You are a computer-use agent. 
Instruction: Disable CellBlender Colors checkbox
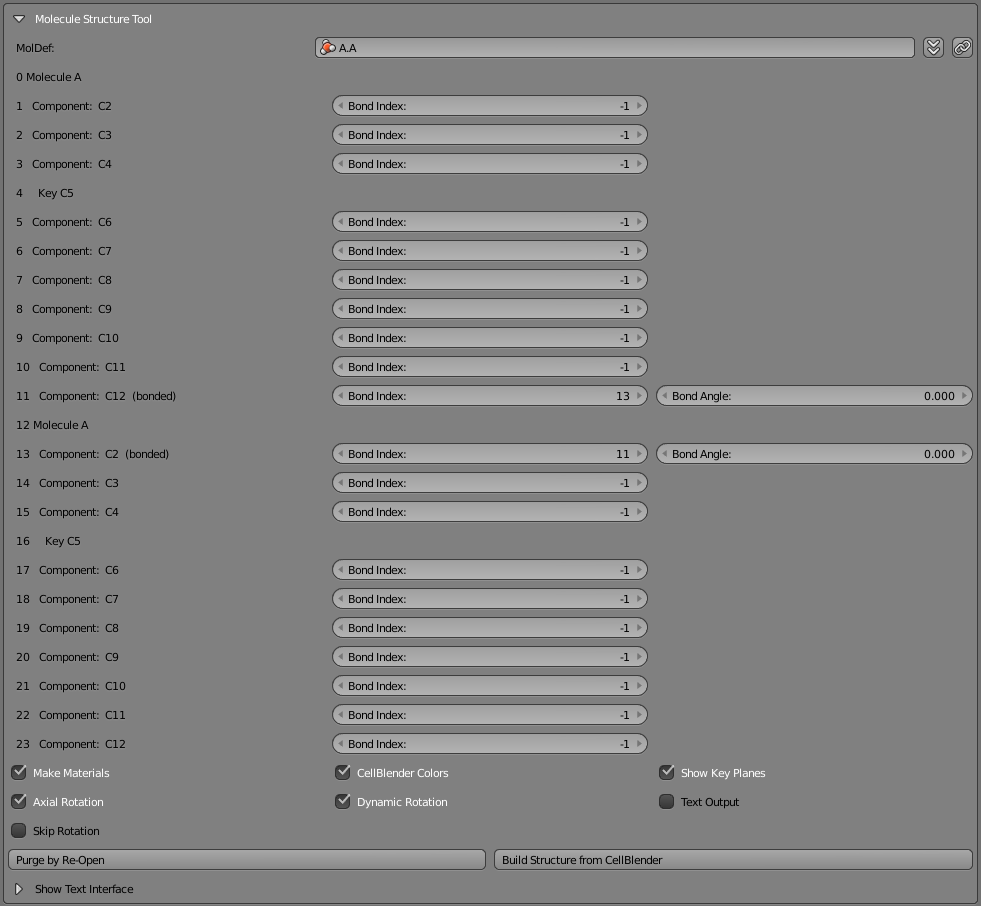click(x=343, y=773)
